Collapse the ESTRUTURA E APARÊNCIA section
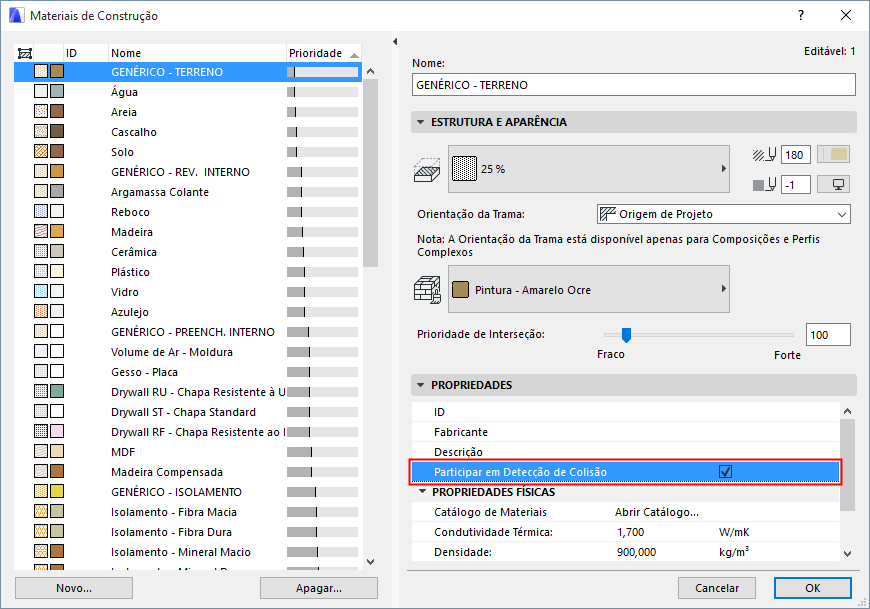The height and width of the screenshot is (609, 870). coord(421,122)
